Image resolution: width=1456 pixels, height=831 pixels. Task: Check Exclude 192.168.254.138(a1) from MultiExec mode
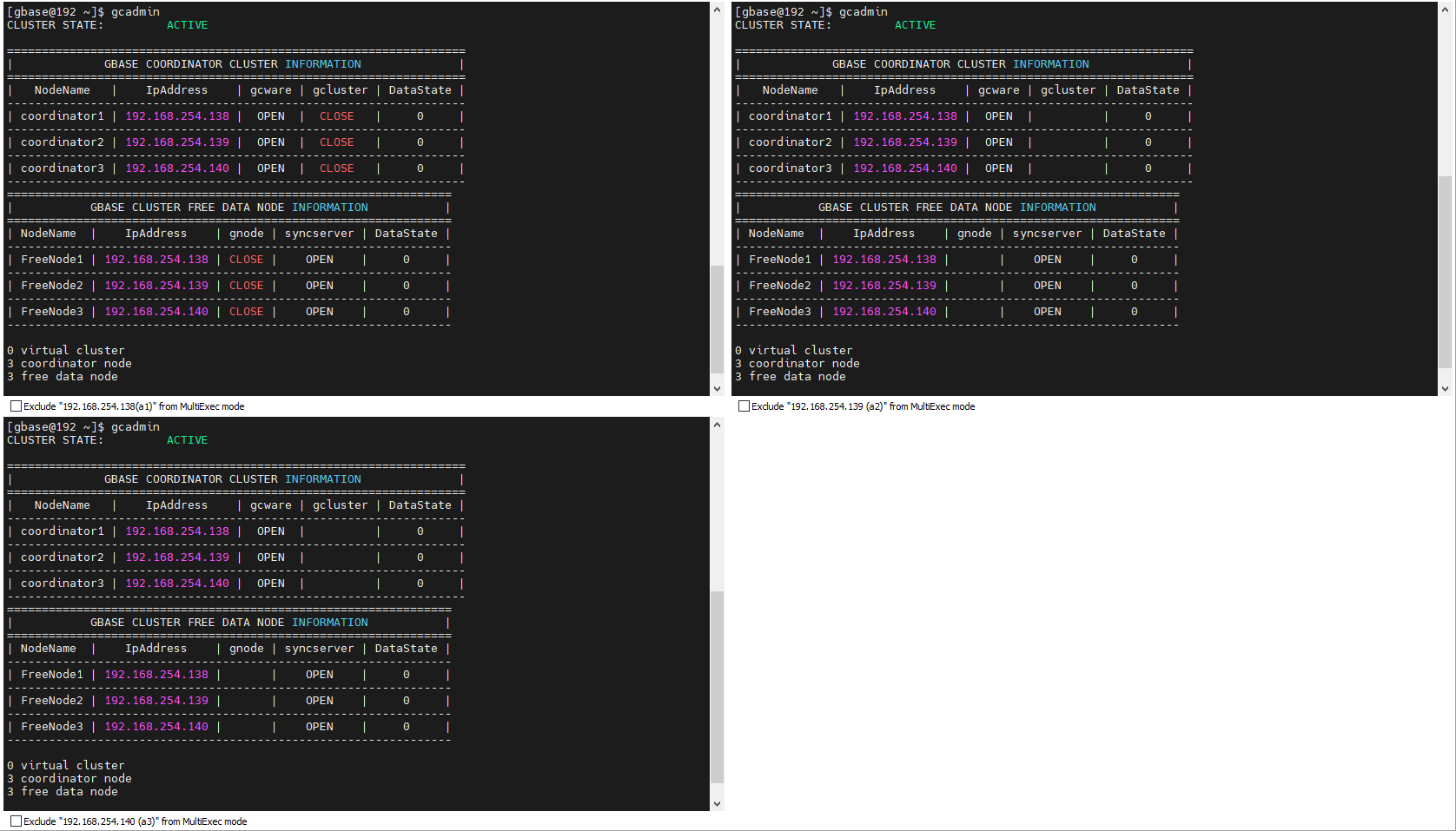click(16, 406)
